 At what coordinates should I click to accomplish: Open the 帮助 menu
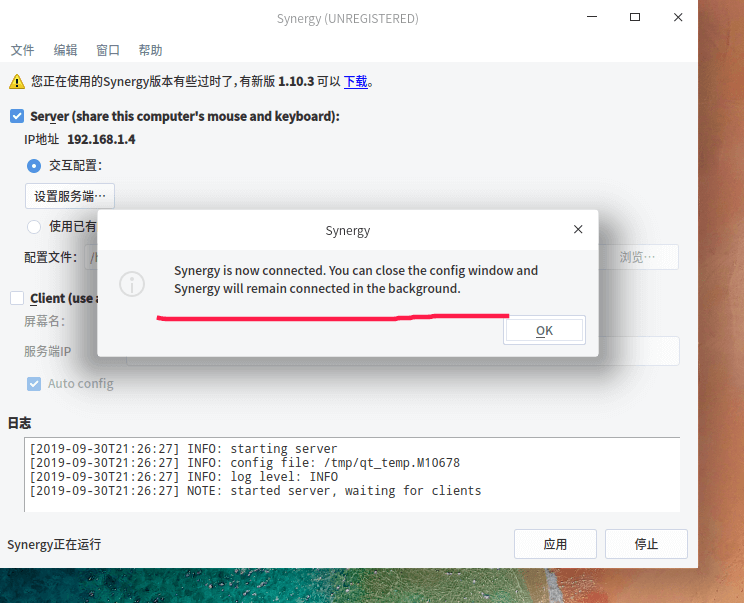pos(150,50)
